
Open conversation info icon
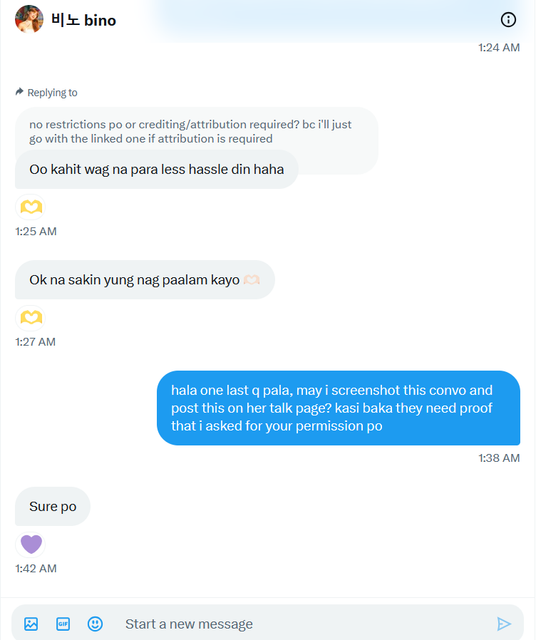click(508, 20)
